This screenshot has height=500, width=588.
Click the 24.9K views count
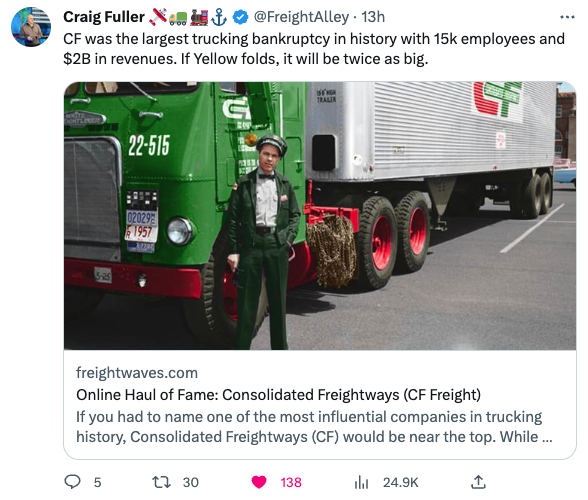[400, 482]
